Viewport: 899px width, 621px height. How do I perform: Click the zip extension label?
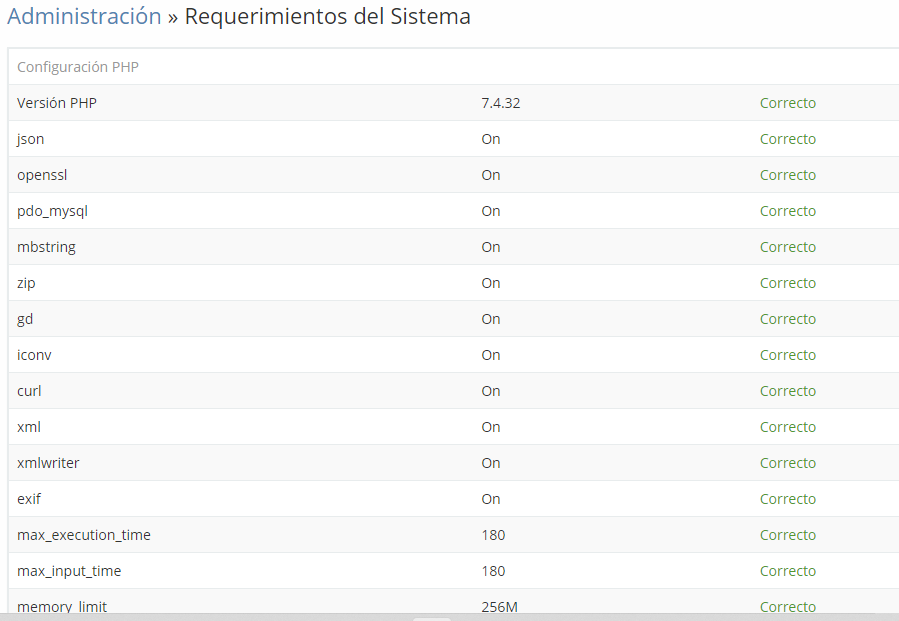point(26,283)
